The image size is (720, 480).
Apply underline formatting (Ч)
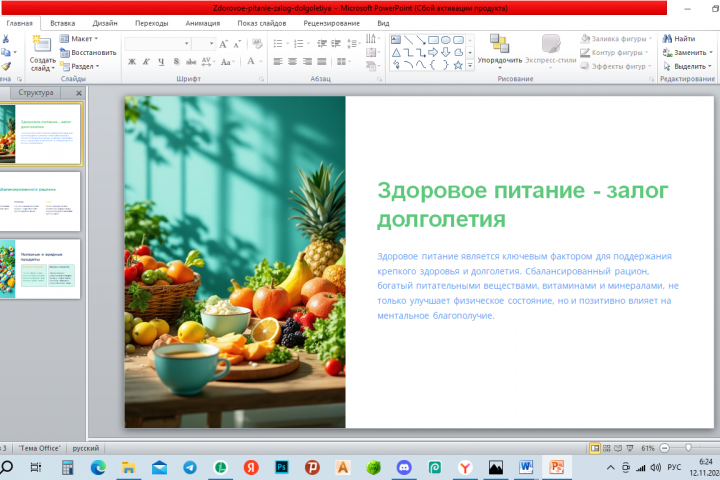(x=161, y=62)
